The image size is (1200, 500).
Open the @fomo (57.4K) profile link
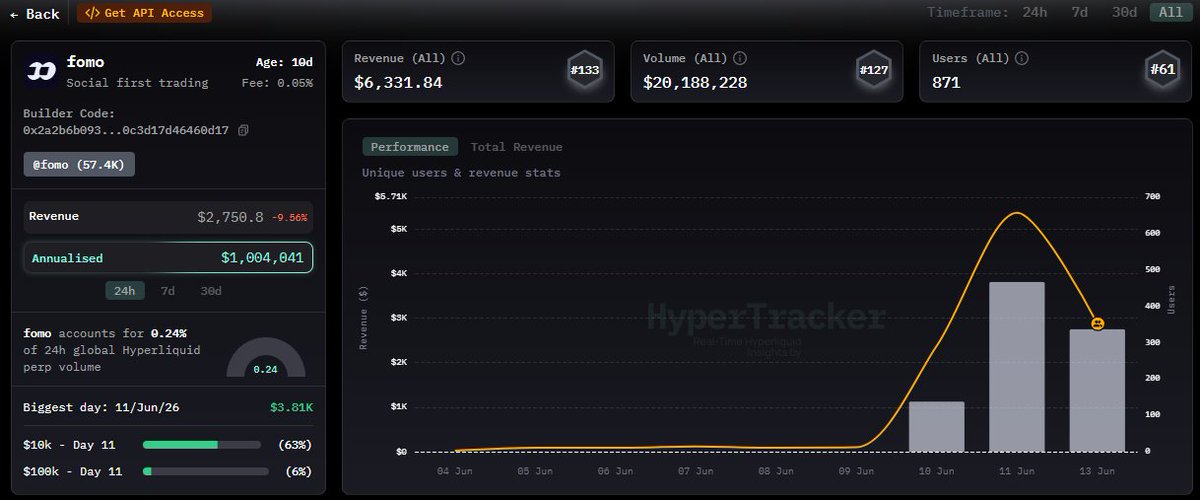[x=79, y=164]
